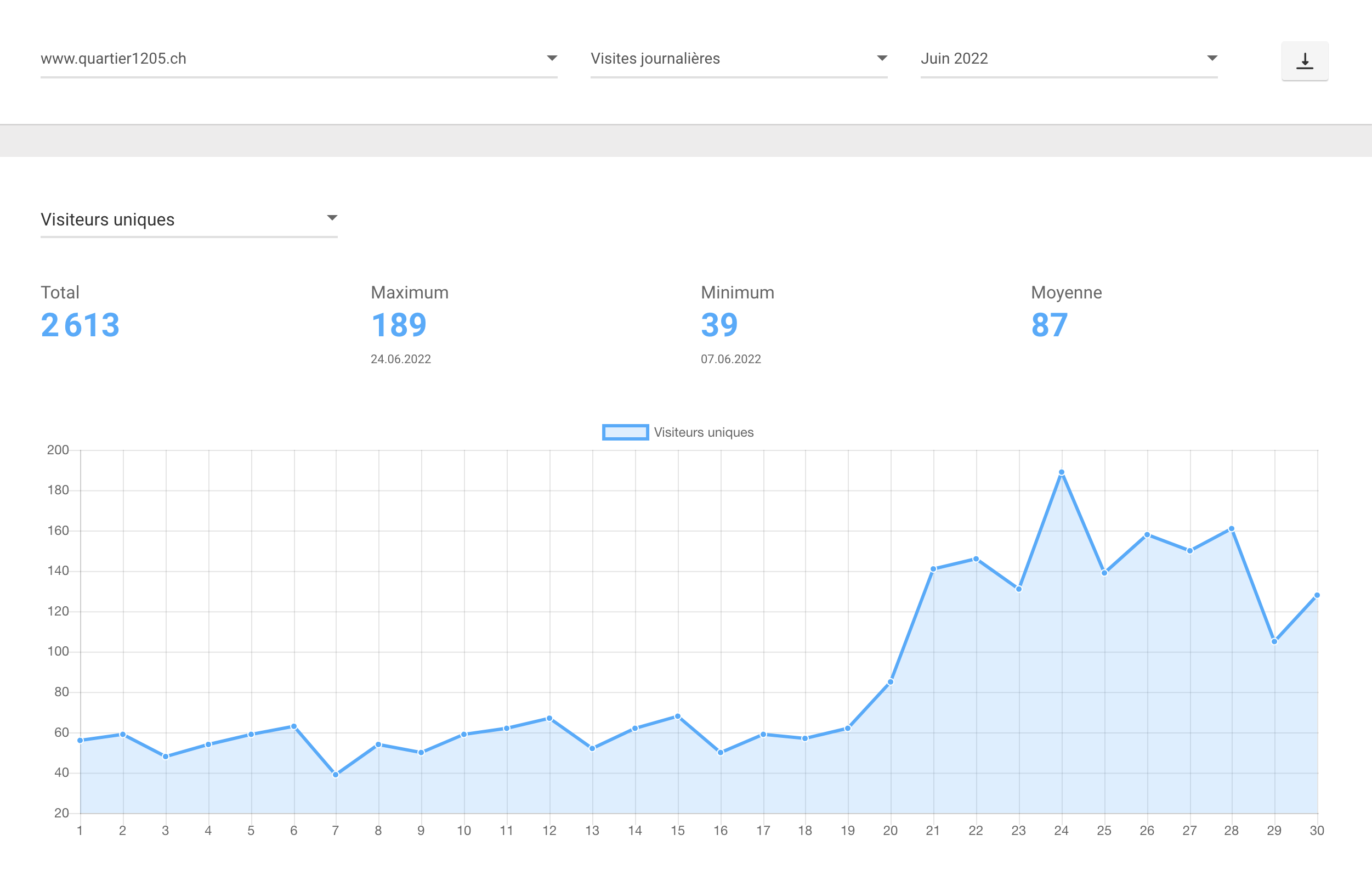Click the 100 y-axis label
This screenshot has height=869, width=1372.
pyautogui.click(x=58, y=651)
